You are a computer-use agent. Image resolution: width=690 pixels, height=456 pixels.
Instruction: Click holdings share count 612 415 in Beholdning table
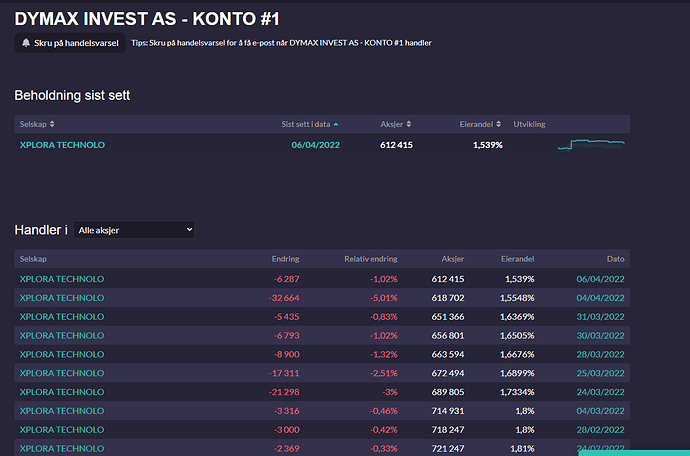coord(396,145)
